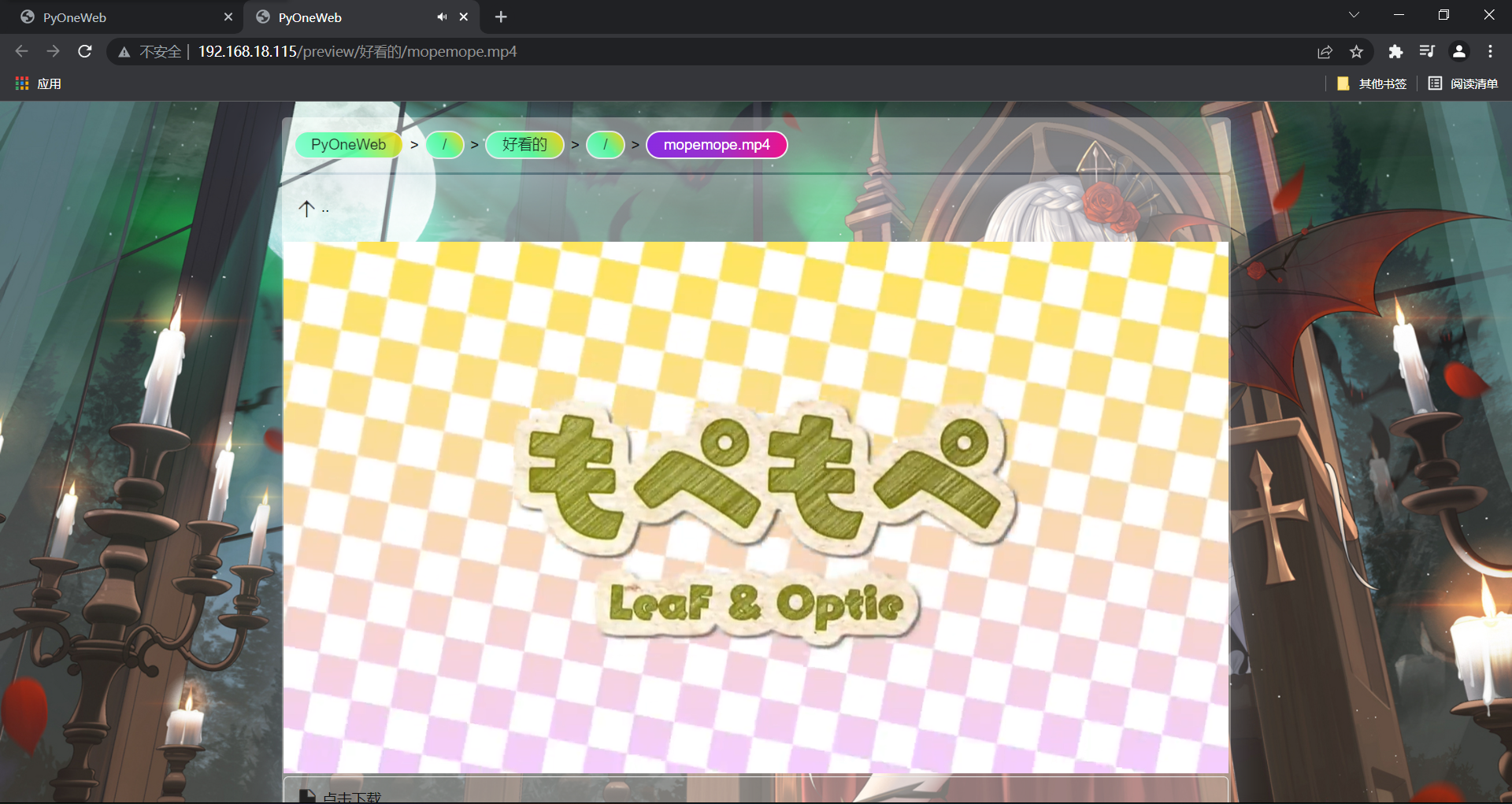This screenshot has height=804, width=1512.
Task: Click the mopemope video player
Action: pyautogui.click(x=755, y=507)
